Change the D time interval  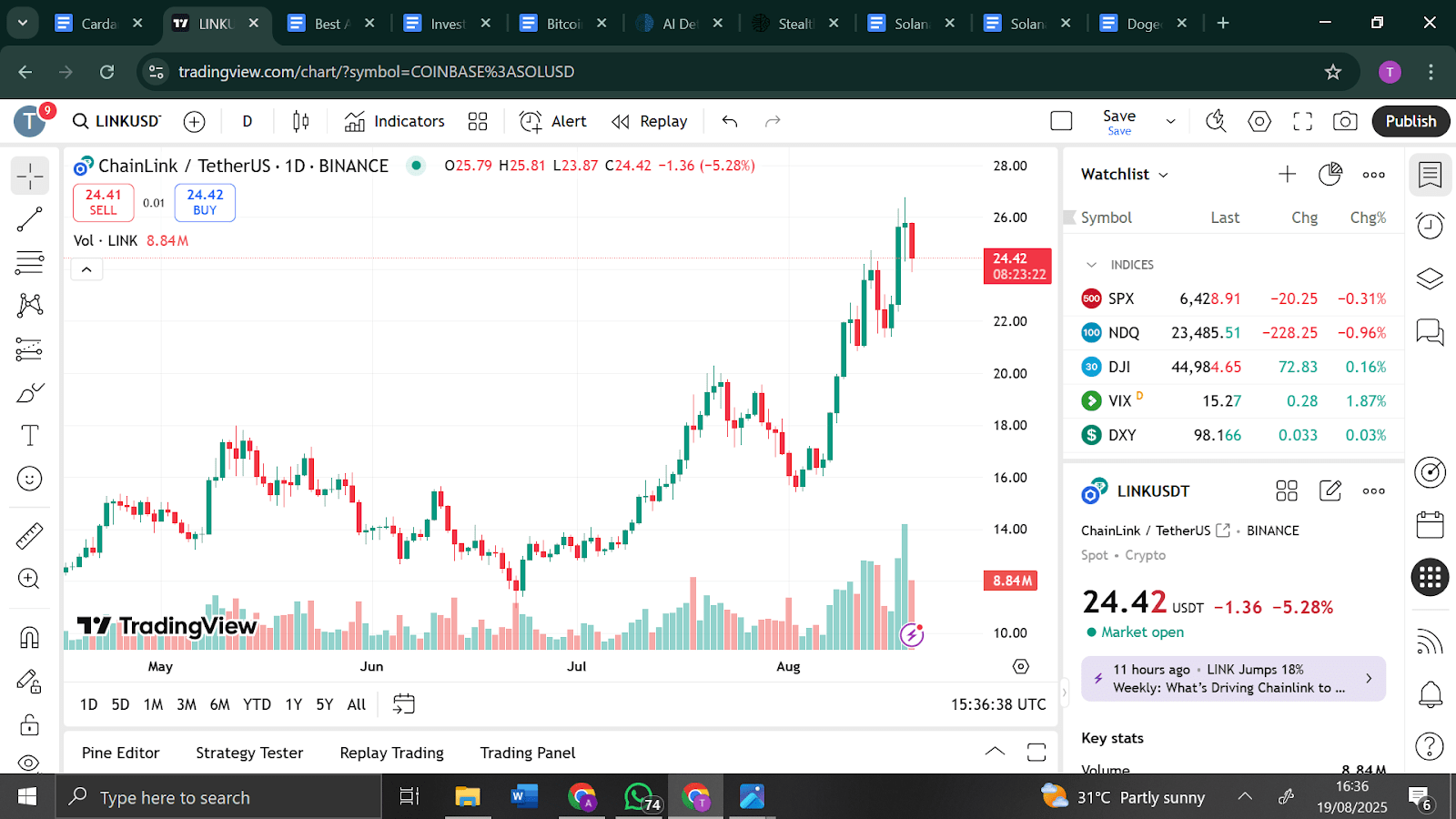[248, 121]
